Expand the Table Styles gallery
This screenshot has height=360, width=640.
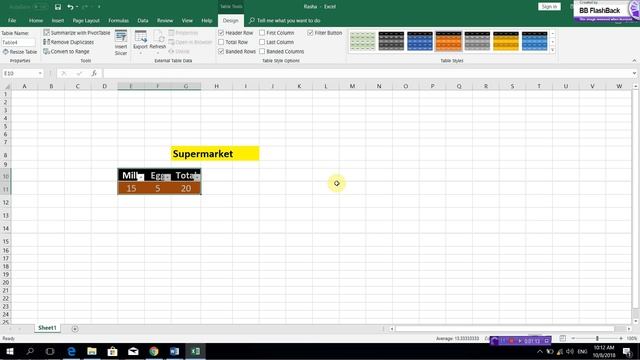(553, 50)
